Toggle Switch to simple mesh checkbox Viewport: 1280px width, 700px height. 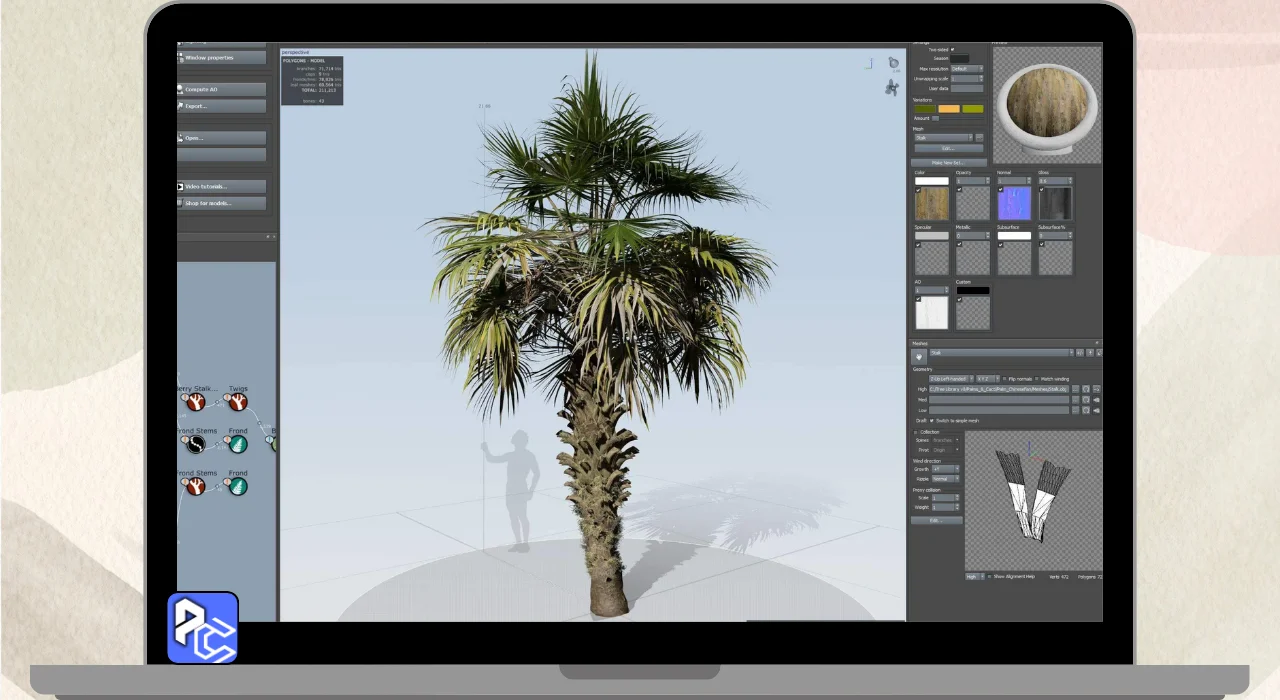(932, 421)
